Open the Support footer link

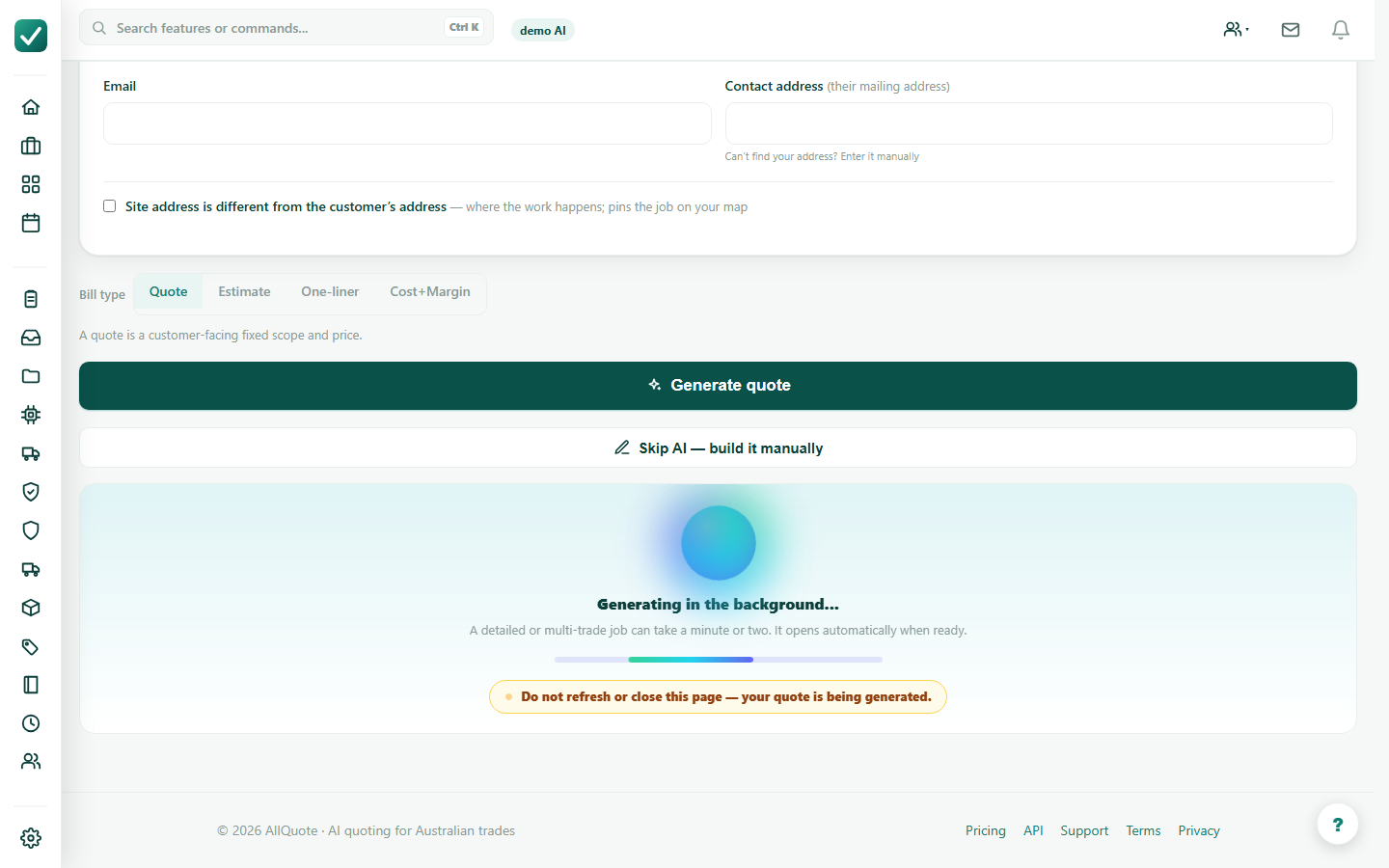point(1084,830)
